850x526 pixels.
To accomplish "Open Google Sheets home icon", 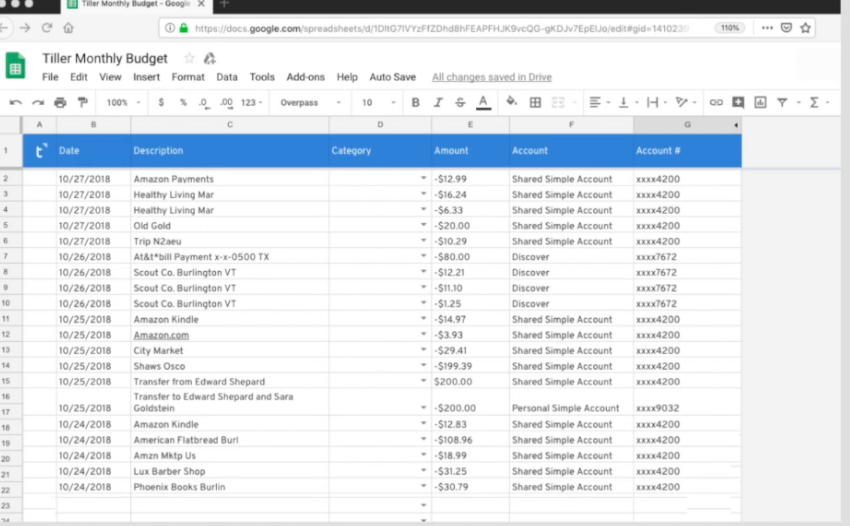I will (x=15, y=66).
